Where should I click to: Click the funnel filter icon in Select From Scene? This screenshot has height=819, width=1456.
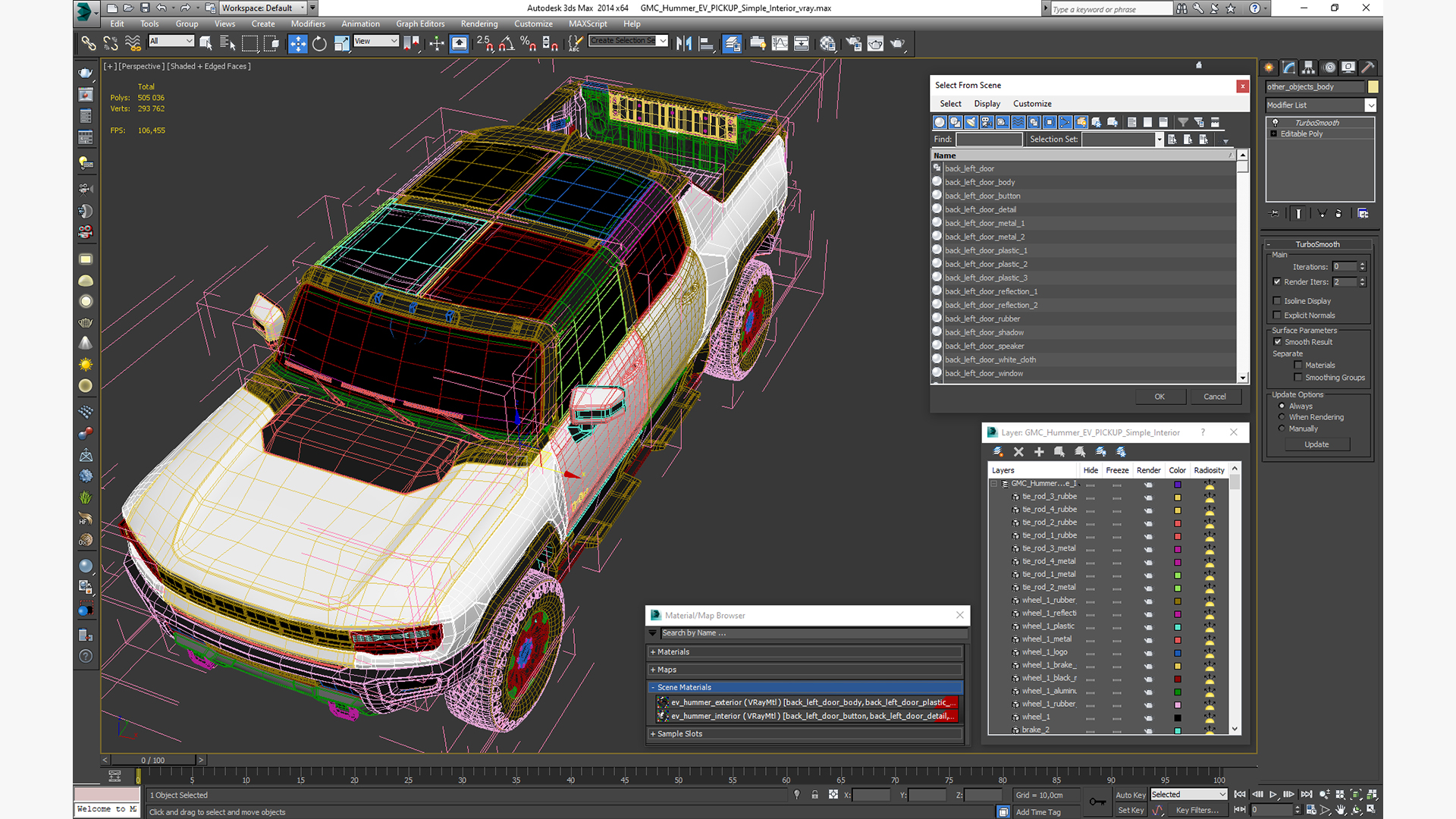click(1183, 122)
